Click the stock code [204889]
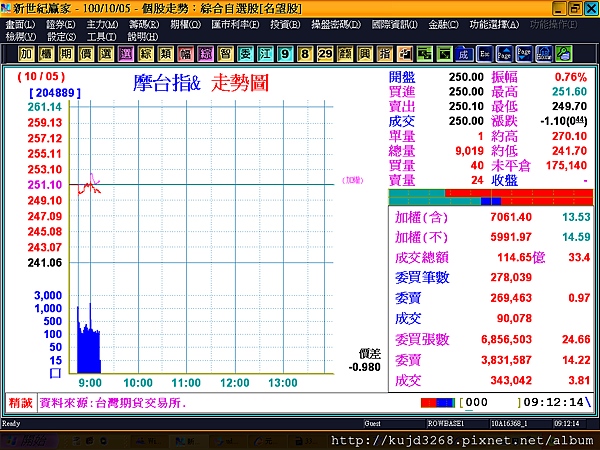This screenshot has height=450, width=600. (55, 93)
